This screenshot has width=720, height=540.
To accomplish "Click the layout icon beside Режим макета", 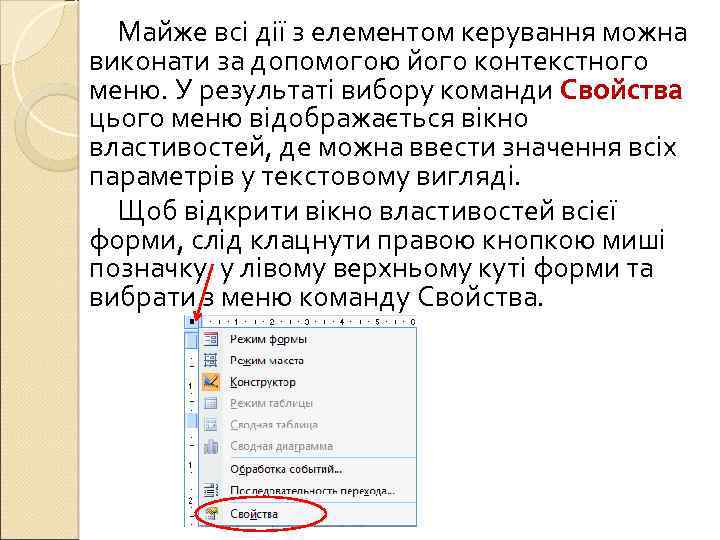I will coord(211,360).
